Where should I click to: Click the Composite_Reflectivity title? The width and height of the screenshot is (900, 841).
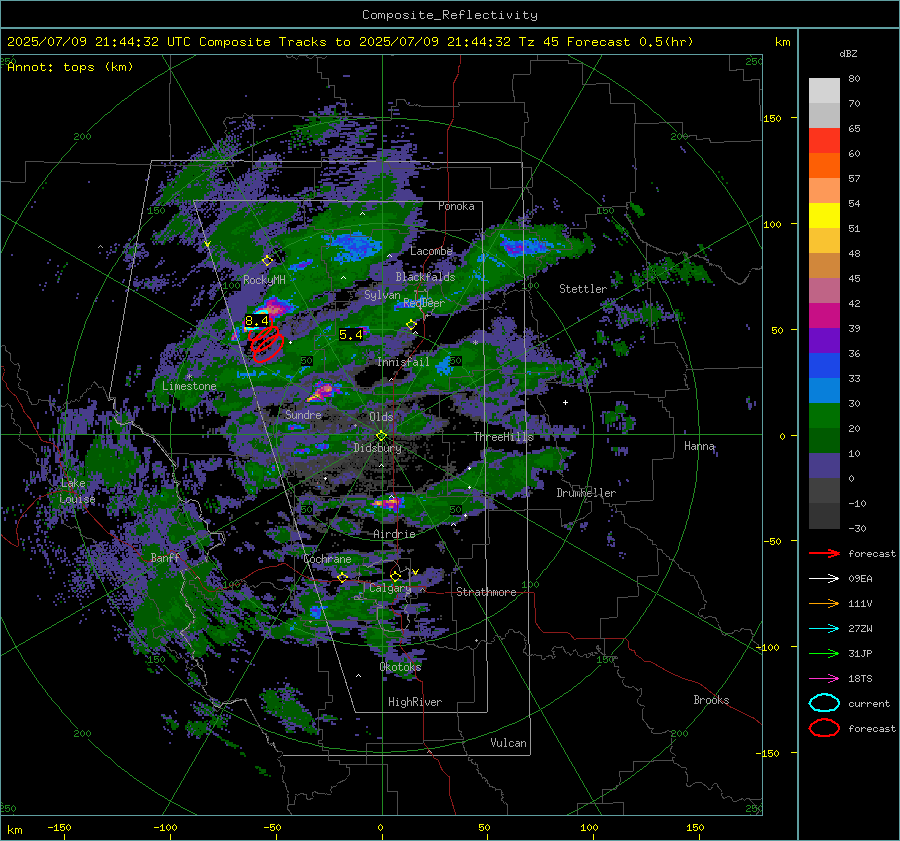450,15
